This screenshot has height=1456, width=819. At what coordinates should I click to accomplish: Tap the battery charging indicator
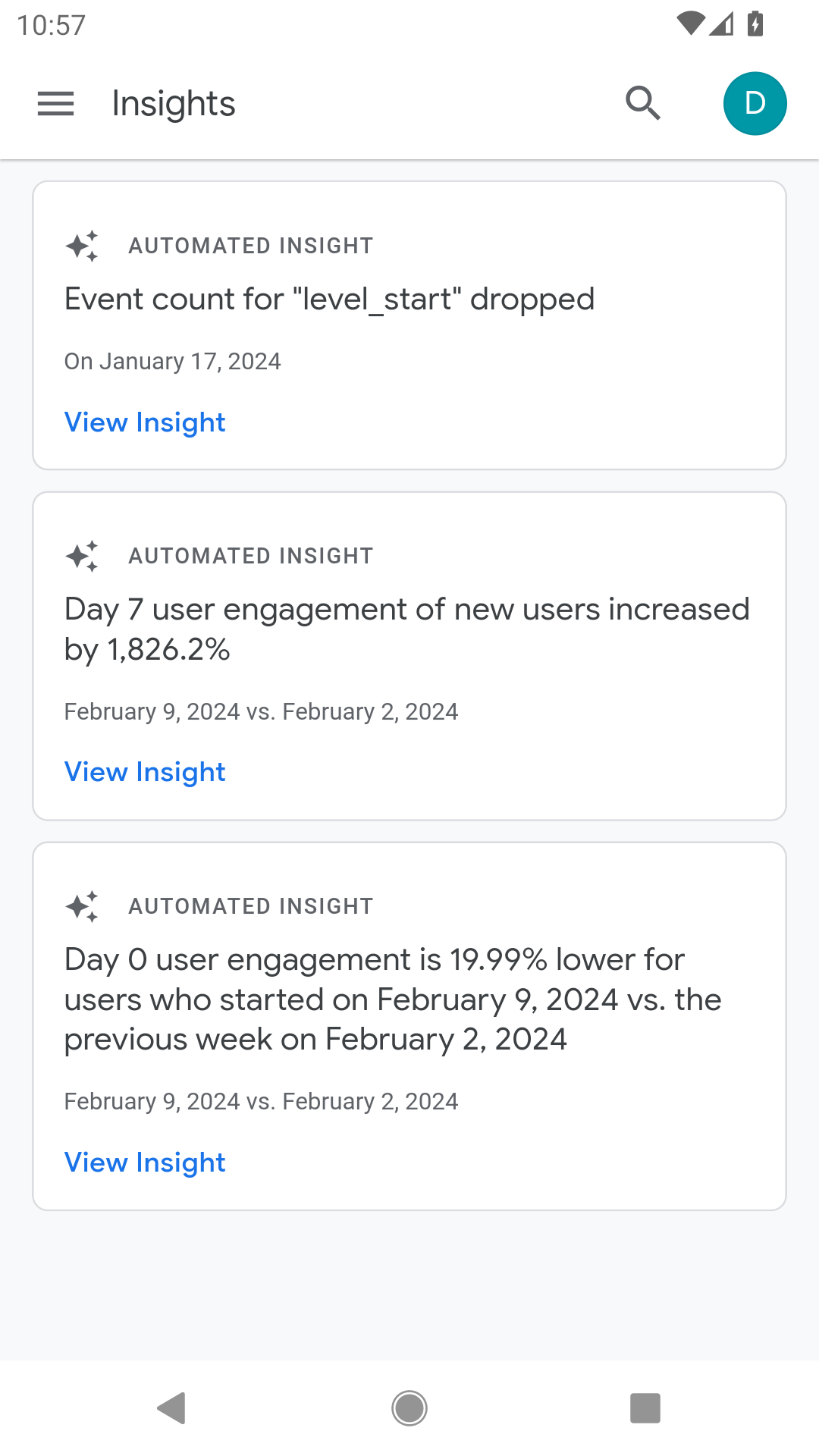[755, 23]
